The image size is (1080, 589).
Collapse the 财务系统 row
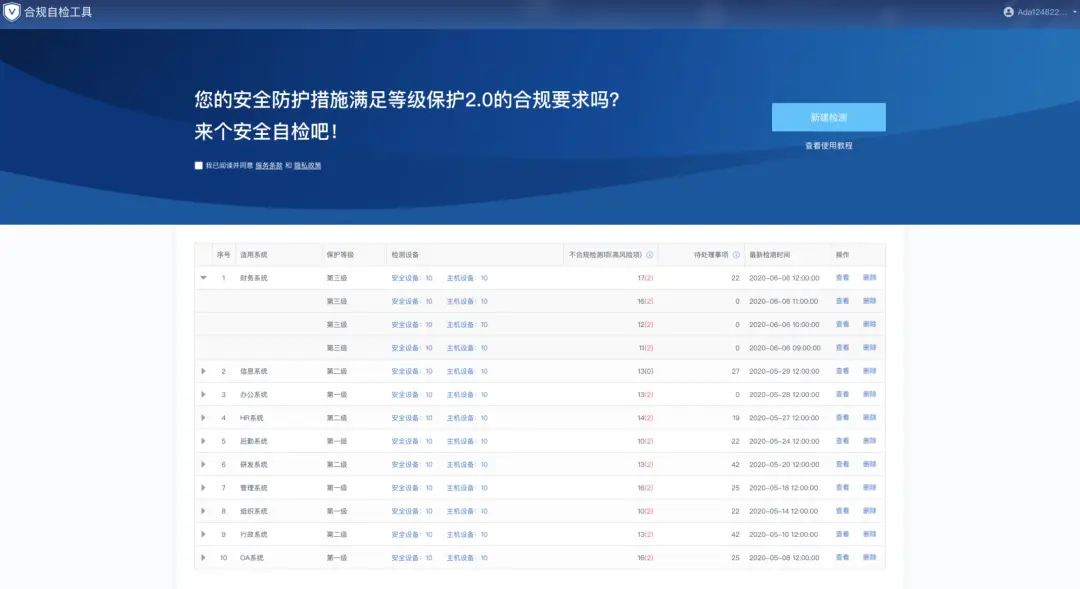[x=203, y=278]
